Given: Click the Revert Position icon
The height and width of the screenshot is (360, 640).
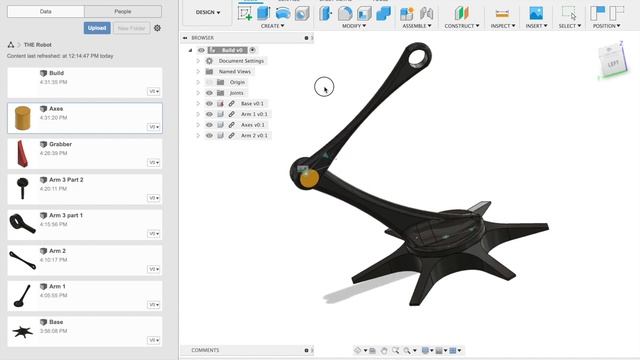Looking at the screenshot, I should tap(616, 13).
